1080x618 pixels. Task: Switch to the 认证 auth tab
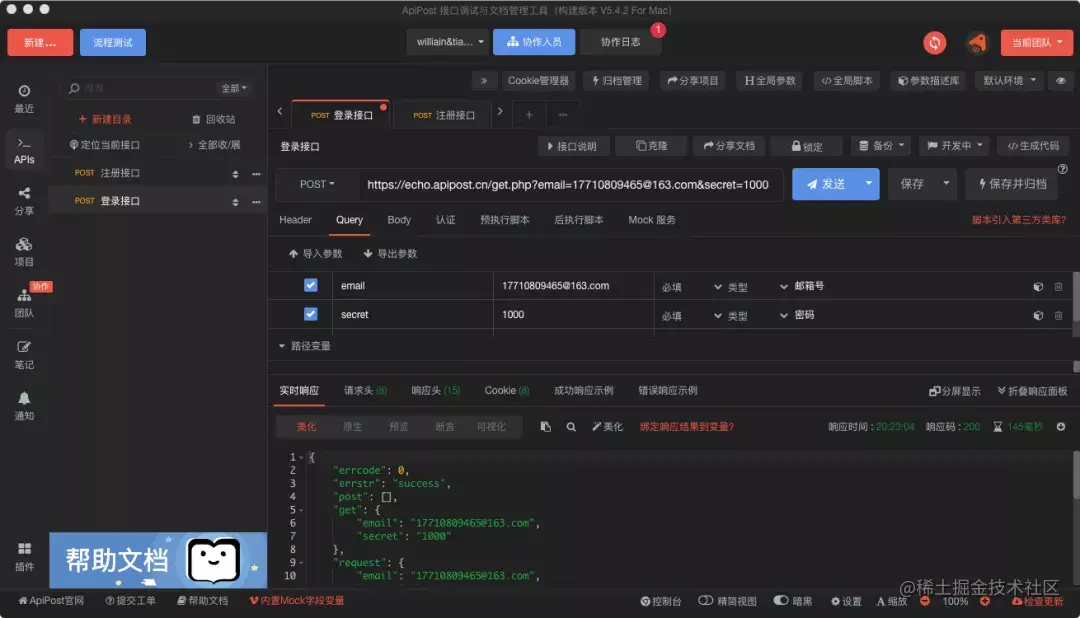[446, 220]
